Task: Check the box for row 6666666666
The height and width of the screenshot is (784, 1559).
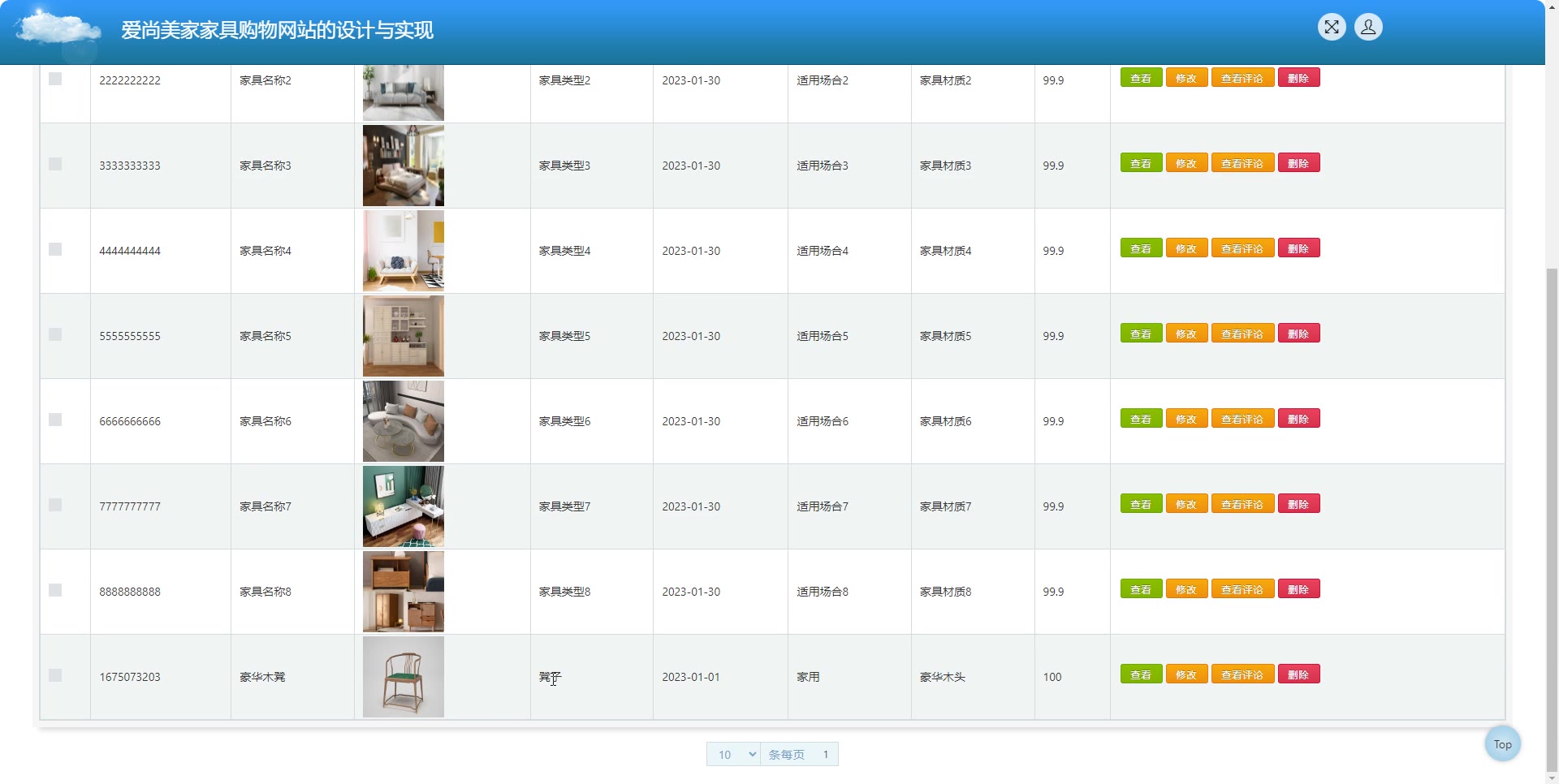Action: point(55,420)
